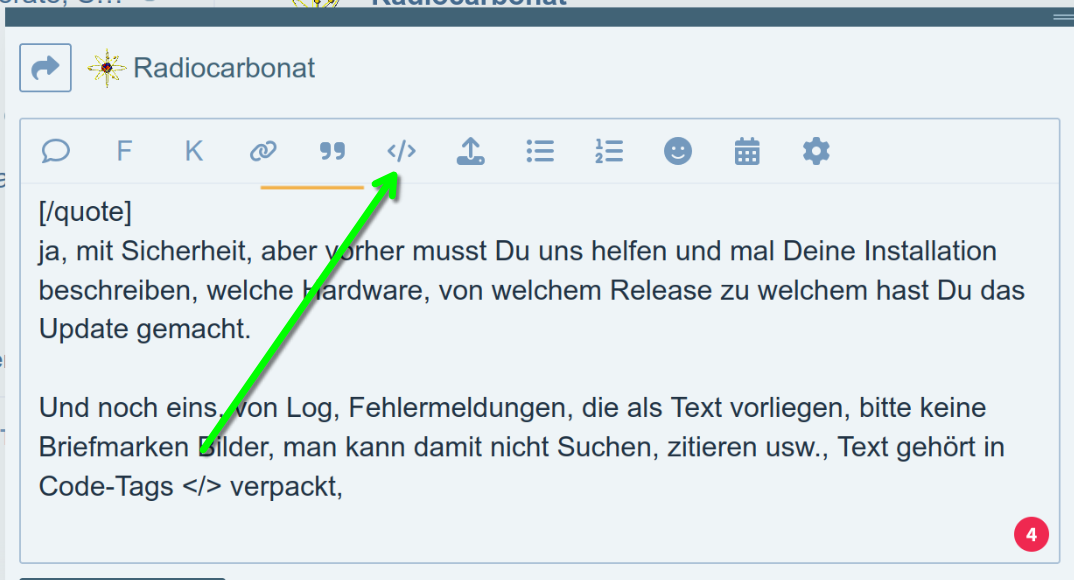Place the cursor on the [/quote] line
This screenshot has width=1074, height=580.
coord(85,212)
